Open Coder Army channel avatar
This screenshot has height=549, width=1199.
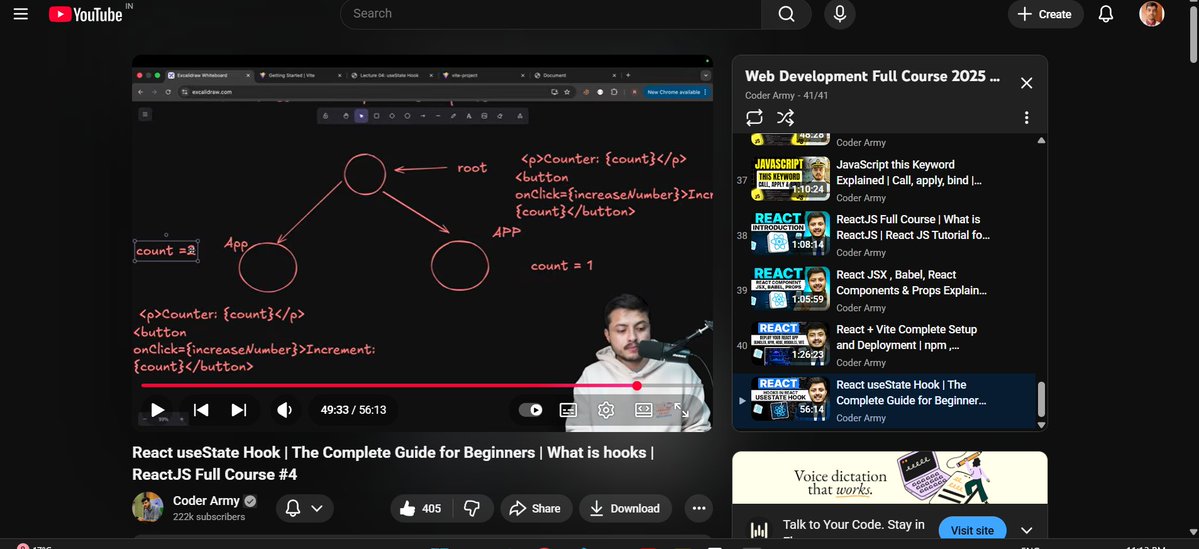coord(148,507)
